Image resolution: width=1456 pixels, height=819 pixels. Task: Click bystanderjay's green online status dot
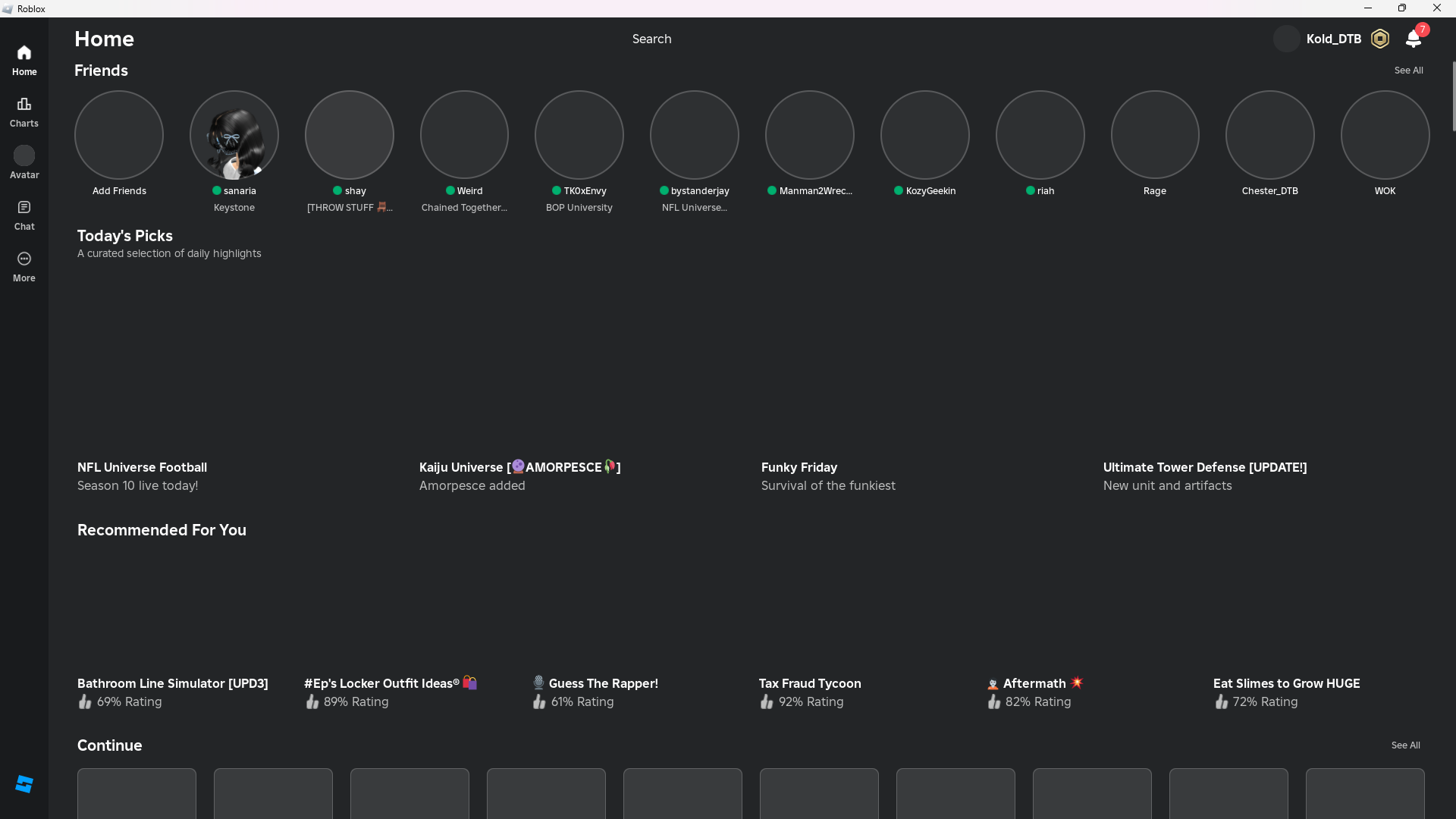click(x=664, y=190)
